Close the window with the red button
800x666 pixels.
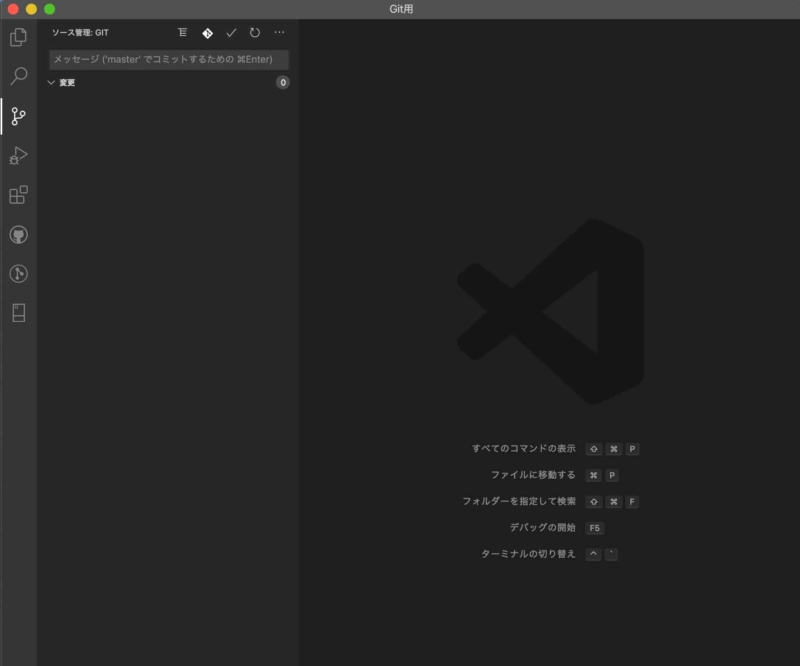click(13, 9)
